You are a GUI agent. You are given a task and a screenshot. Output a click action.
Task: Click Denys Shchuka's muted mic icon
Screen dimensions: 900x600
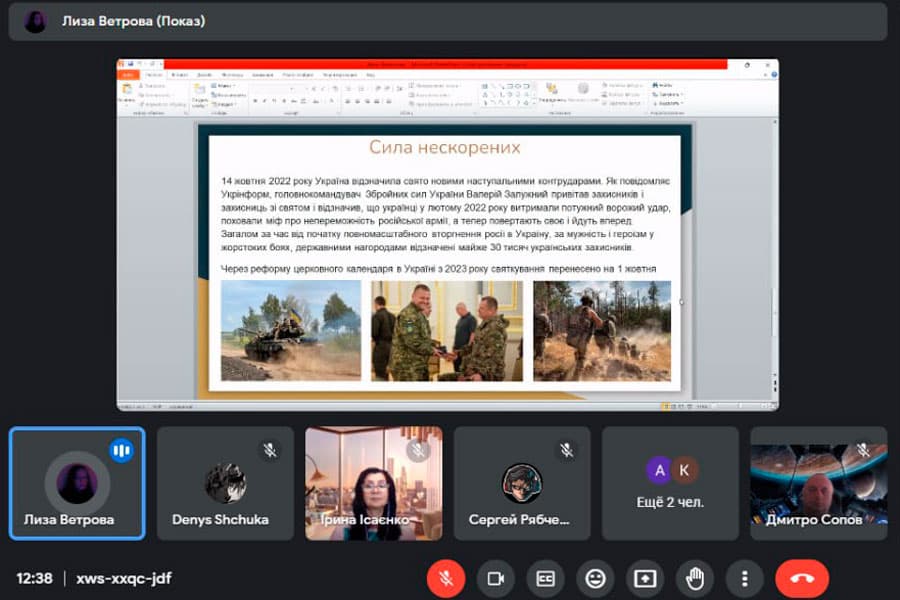(269, 451)
